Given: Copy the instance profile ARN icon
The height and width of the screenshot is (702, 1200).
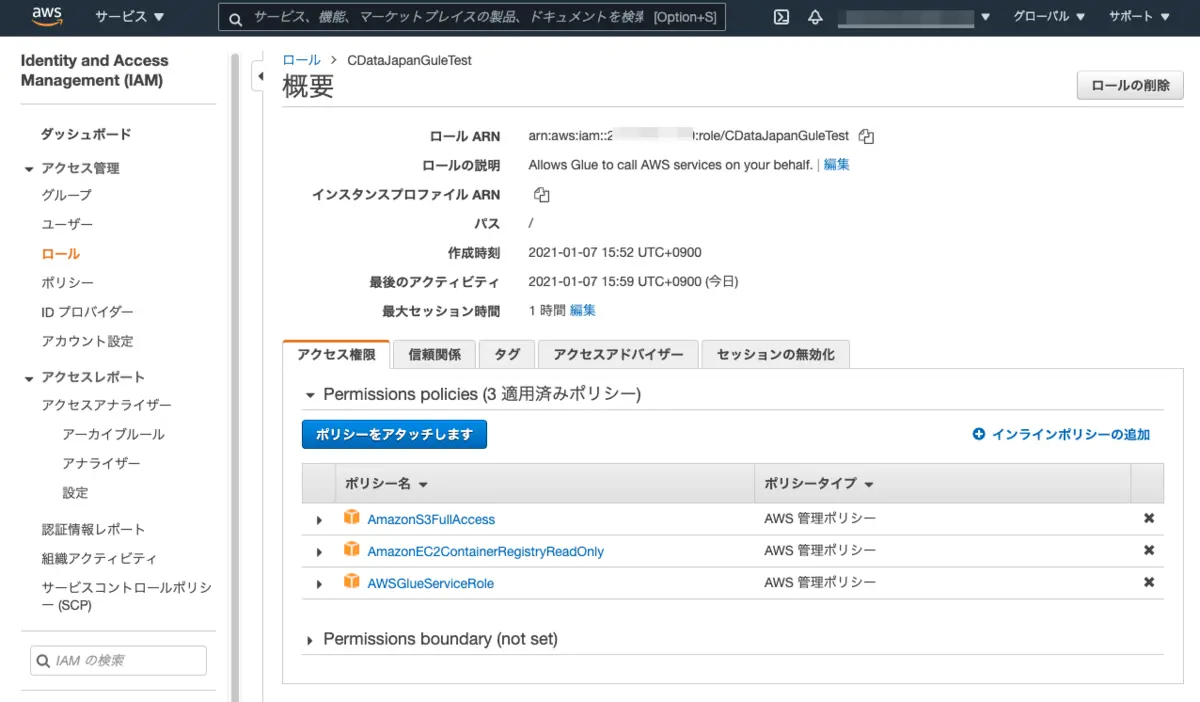Looking at the screenshot, I should (542, 194).
